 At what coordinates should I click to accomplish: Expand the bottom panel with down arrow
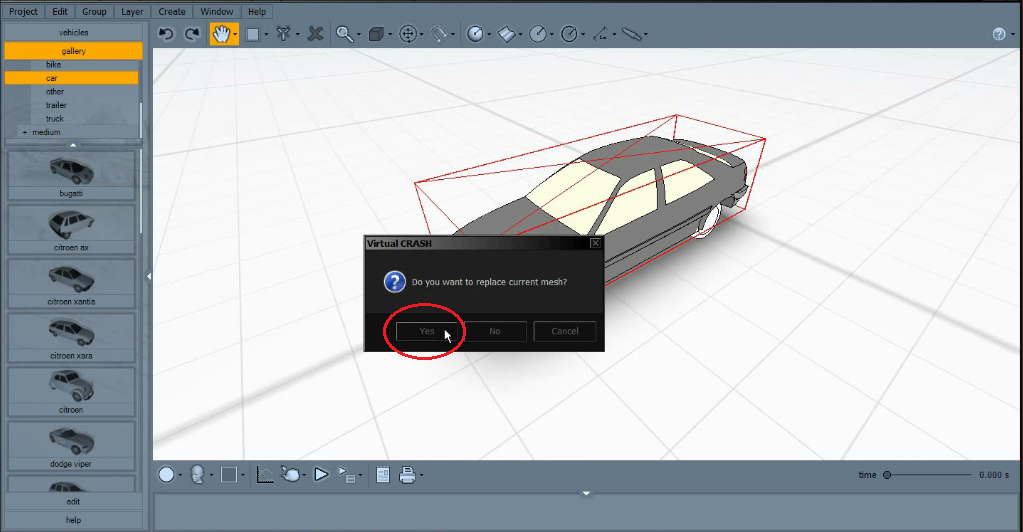coord(586,493)
